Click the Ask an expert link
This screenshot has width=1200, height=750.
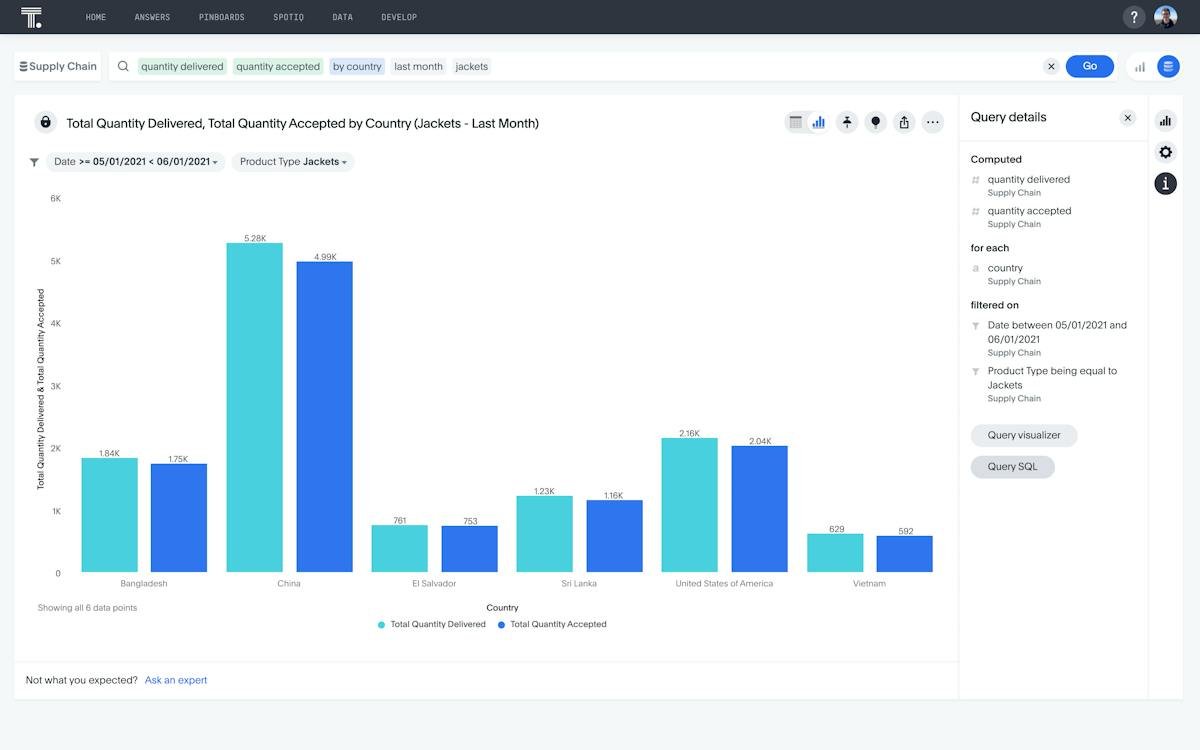coord(176,680)
